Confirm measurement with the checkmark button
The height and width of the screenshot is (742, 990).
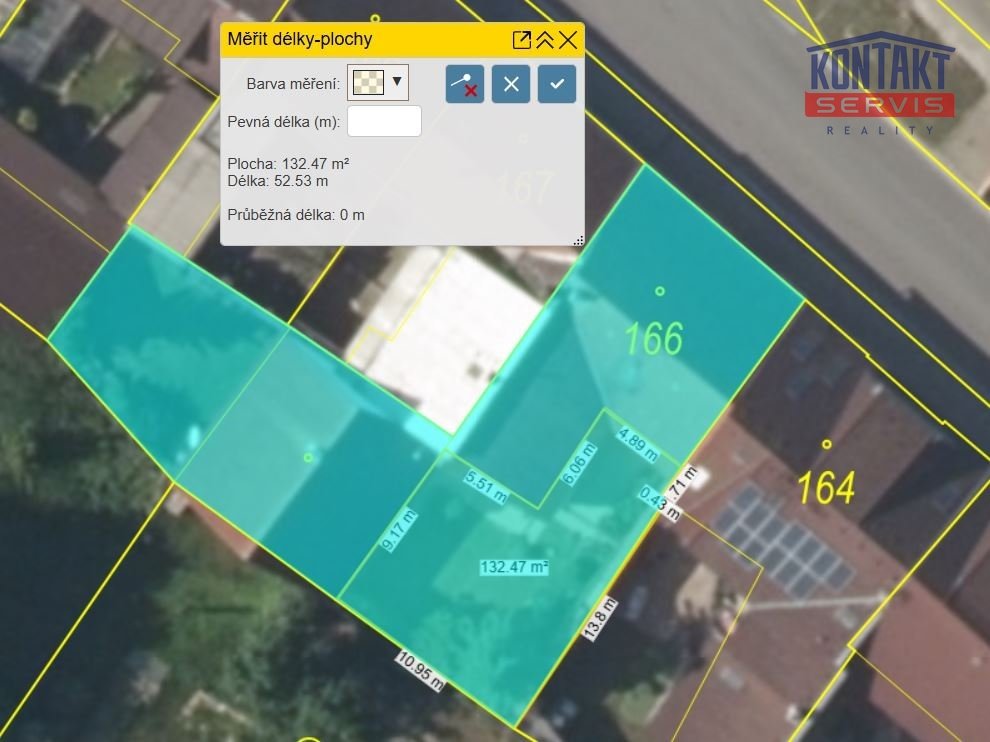click(557, 84)
